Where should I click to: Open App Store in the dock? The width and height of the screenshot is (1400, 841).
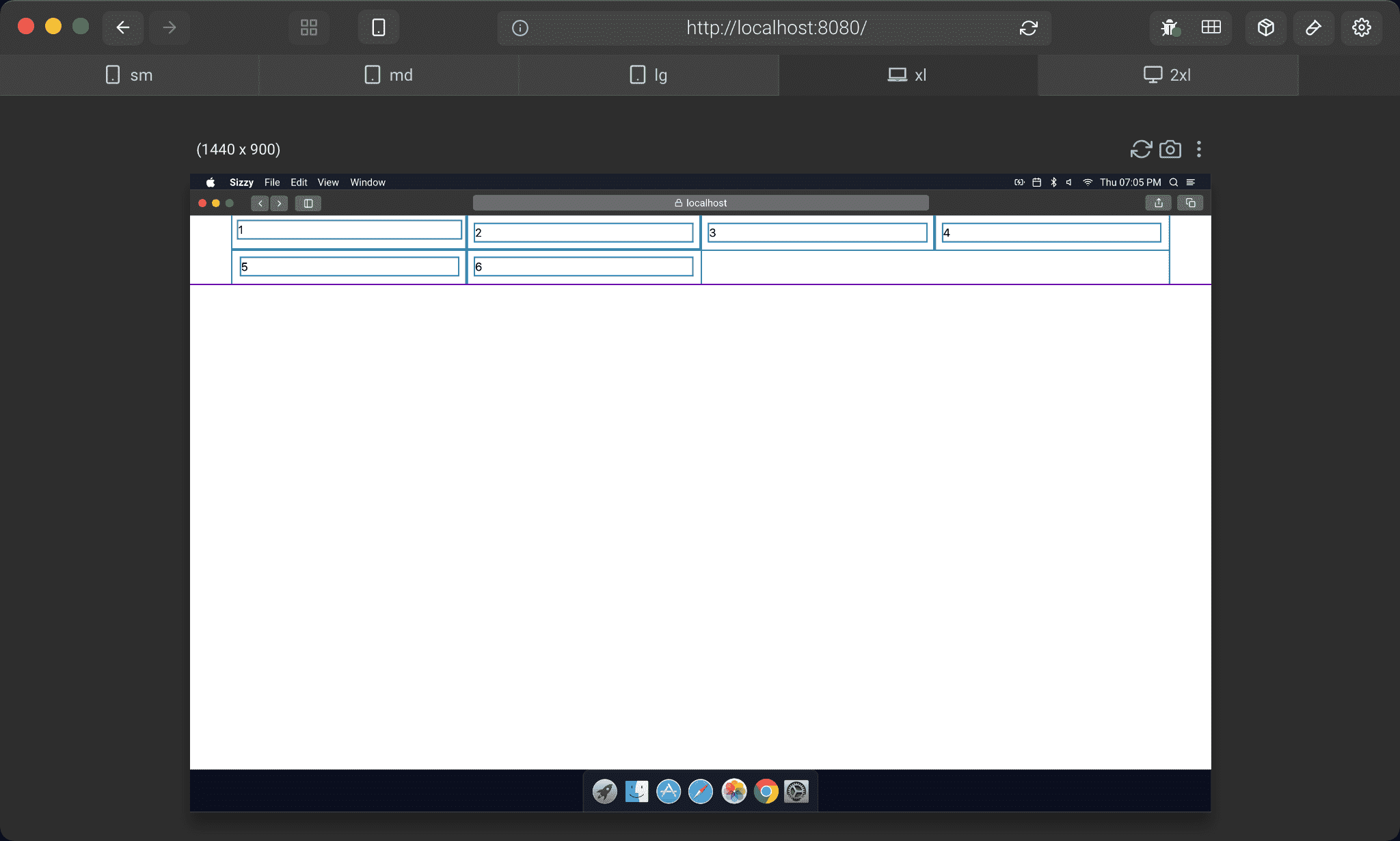669,792
